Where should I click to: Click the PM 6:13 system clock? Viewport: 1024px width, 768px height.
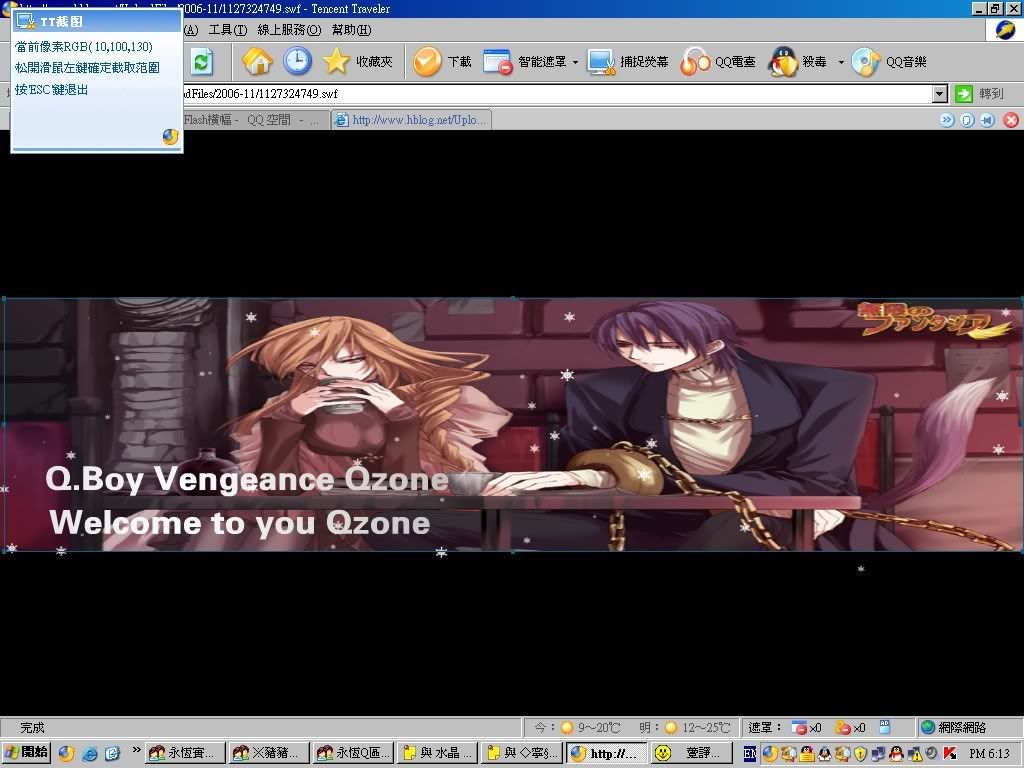point(989,754)
